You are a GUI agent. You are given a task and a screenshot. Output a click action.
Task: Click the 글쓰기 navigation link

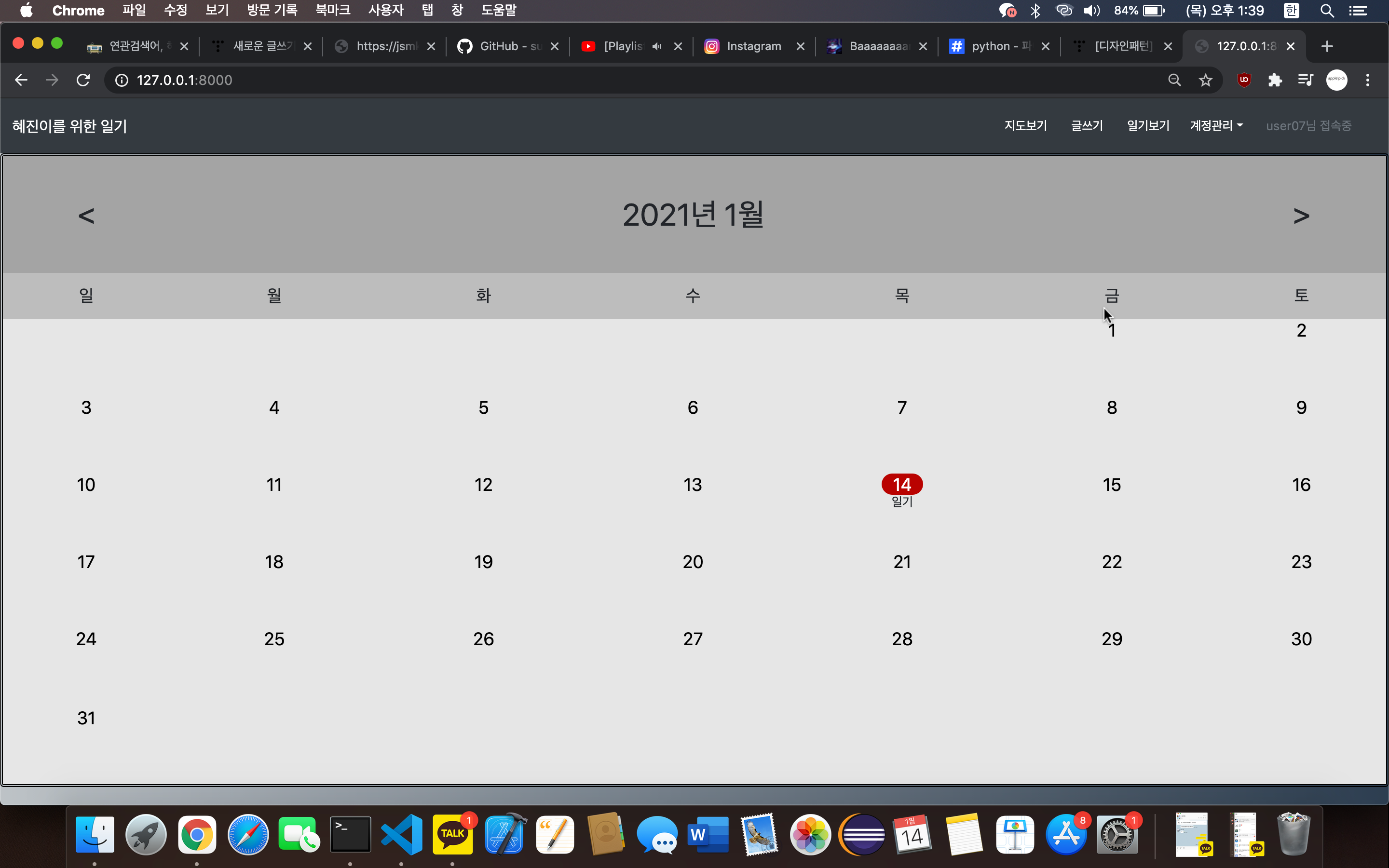(x=1087, y=126)
